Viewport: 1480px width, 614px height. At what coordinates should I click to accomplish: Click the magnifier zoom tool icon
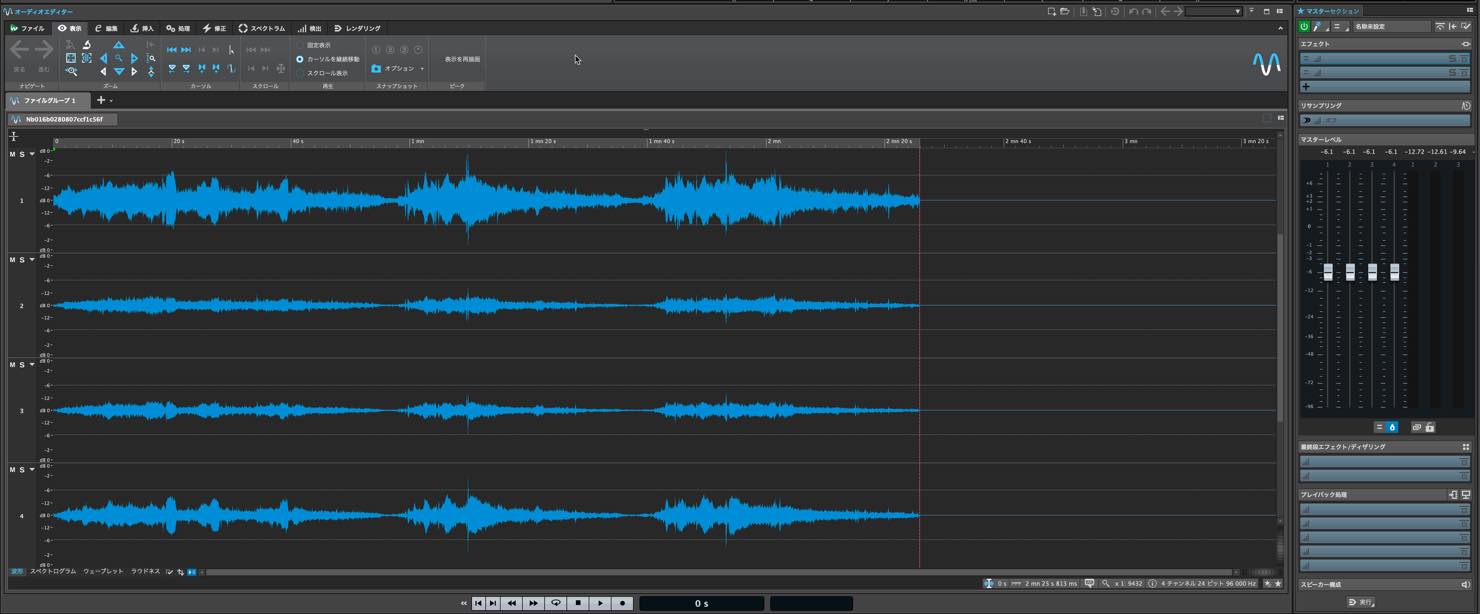coord(118,58)
